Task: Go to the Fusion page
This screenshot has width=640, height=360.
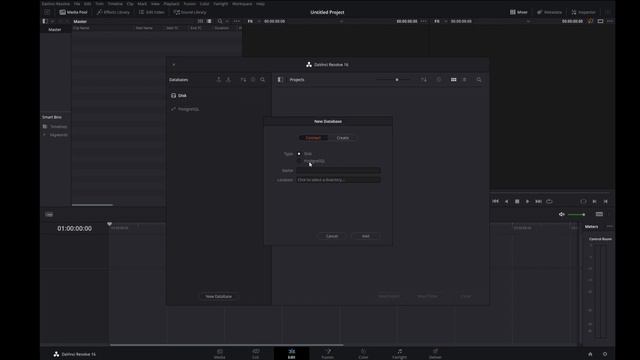Action: coord(327,354)
